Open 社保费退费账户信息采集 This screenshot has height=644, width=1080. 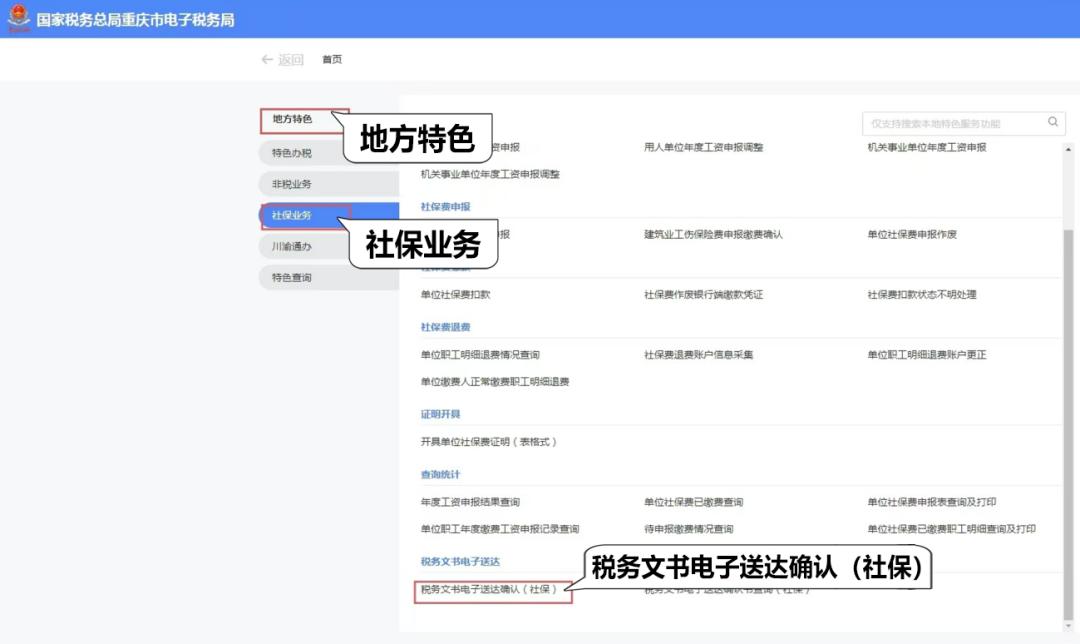pos(698,355)
